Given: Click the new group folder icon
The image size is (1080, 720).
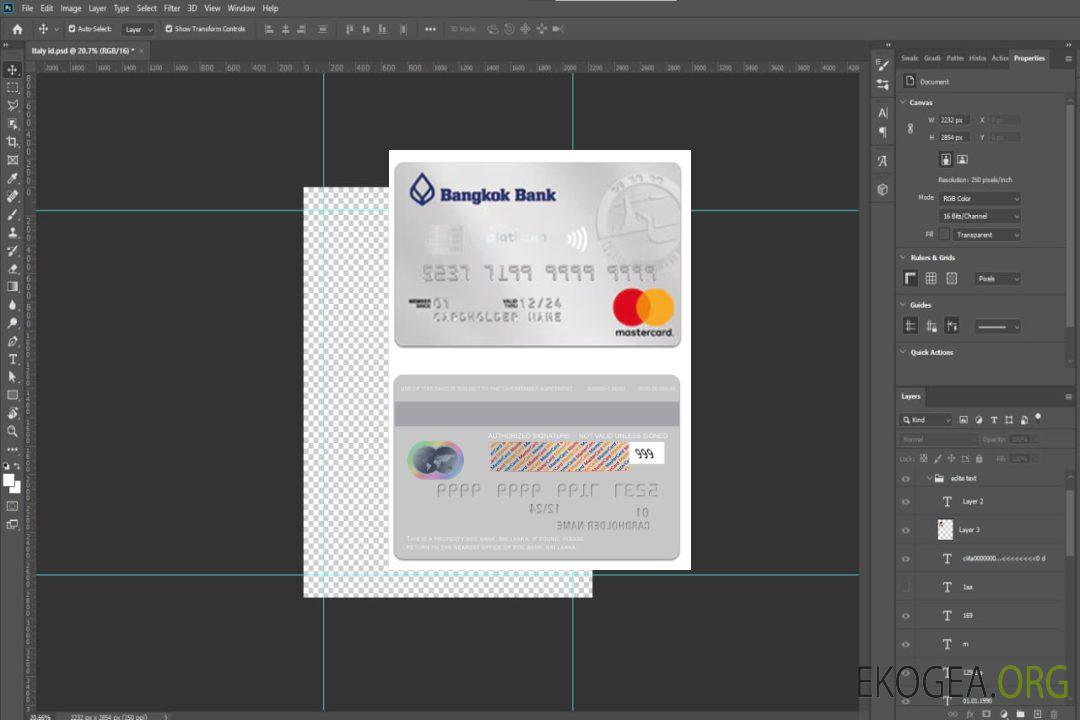Looking at the screenshot, I should click(x=1020, y=714).
